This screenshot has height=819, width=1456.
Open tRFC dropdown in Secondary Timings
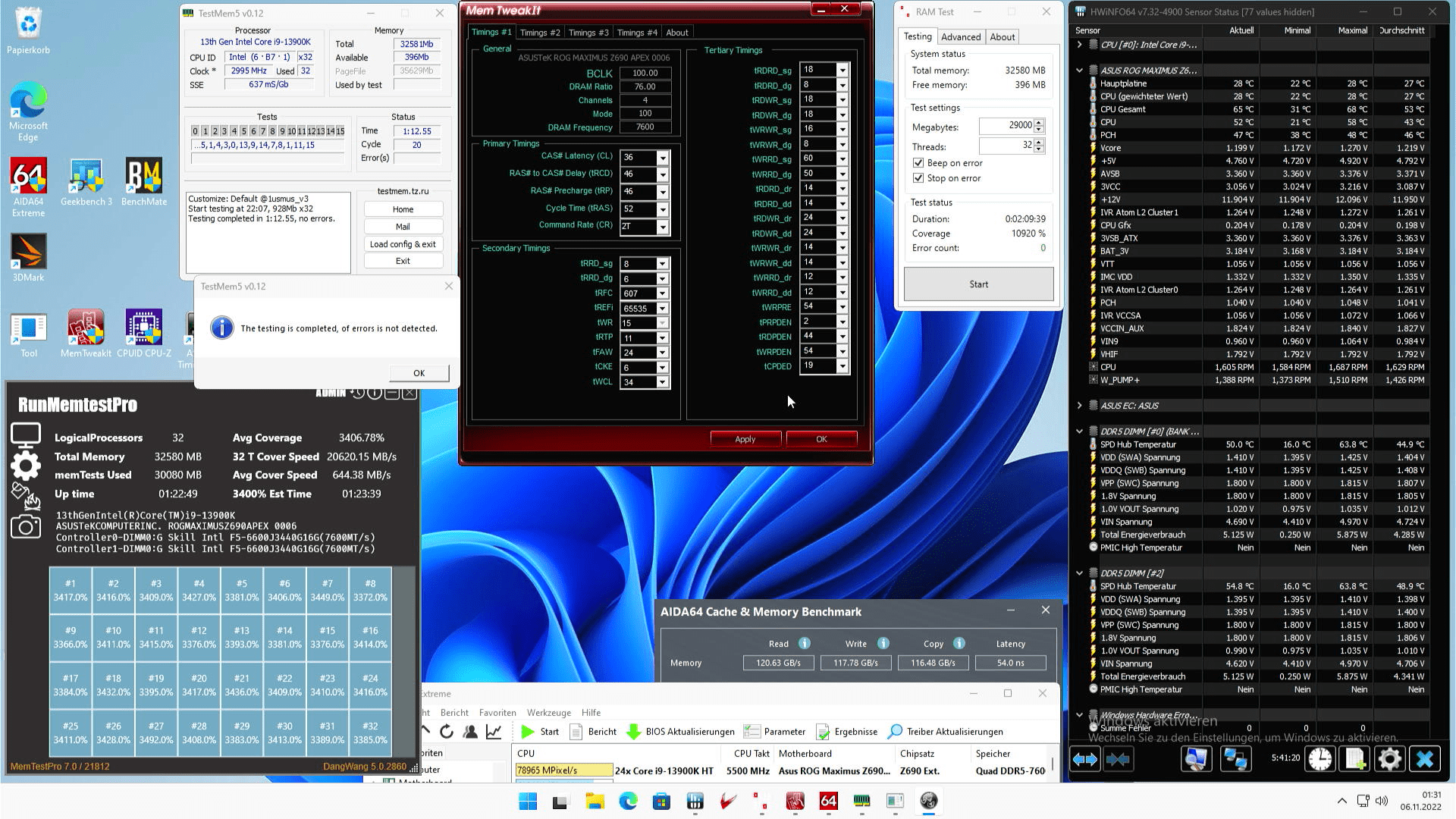pos(663,293)
